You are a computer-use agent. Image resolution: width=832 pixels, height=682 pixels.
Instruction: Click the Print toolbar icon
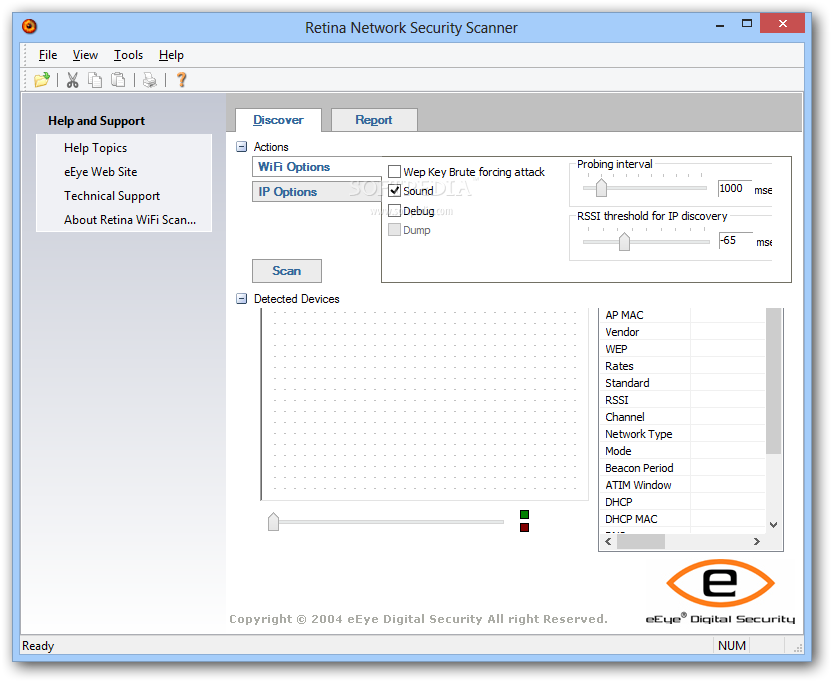pos(150,80)
